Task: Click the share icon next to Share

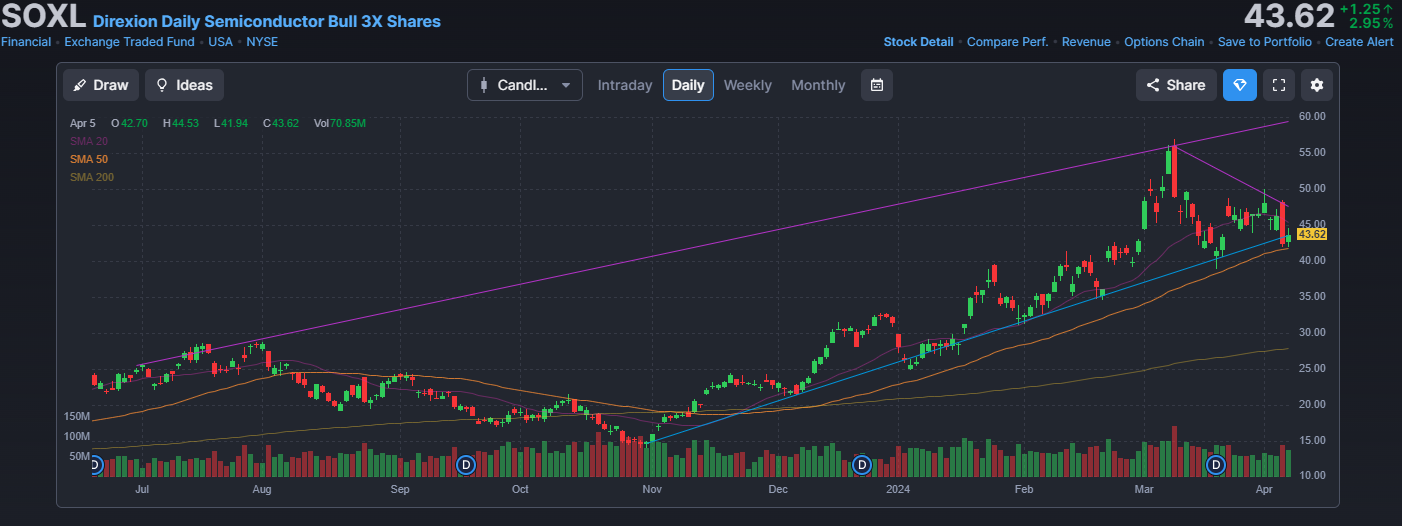Action: tap(1153, 85)
